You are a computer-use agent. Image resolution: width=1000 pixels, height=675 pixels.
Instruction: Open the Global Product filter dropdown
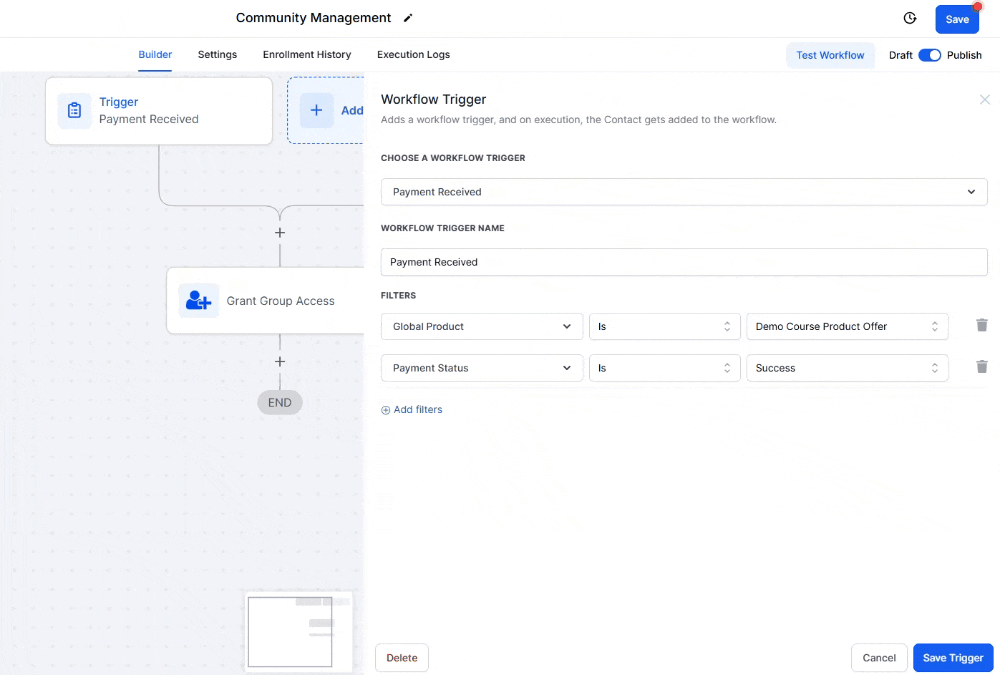pyautogui.click(x=482, y=327)
